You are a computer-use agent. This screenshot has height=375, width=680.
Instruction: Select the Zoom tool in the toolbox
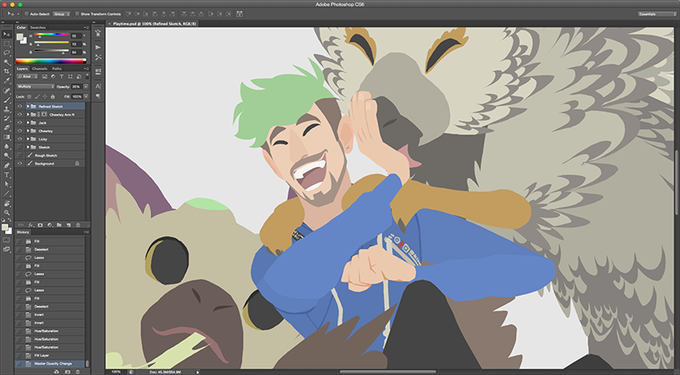tap(7, 212)
